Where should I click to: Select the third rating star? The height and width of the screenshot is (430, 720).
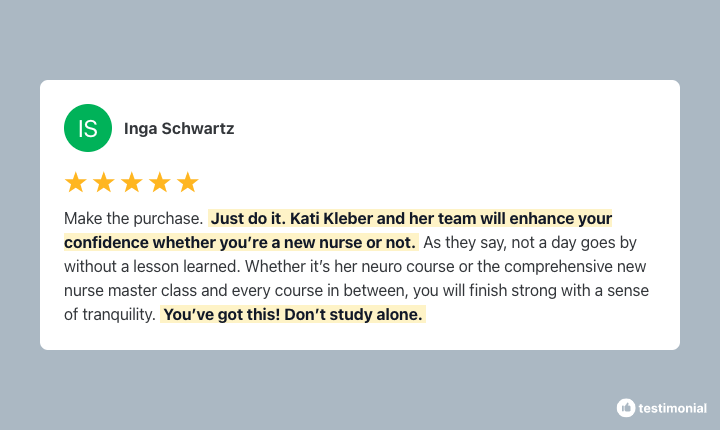(x=132, y=182)
